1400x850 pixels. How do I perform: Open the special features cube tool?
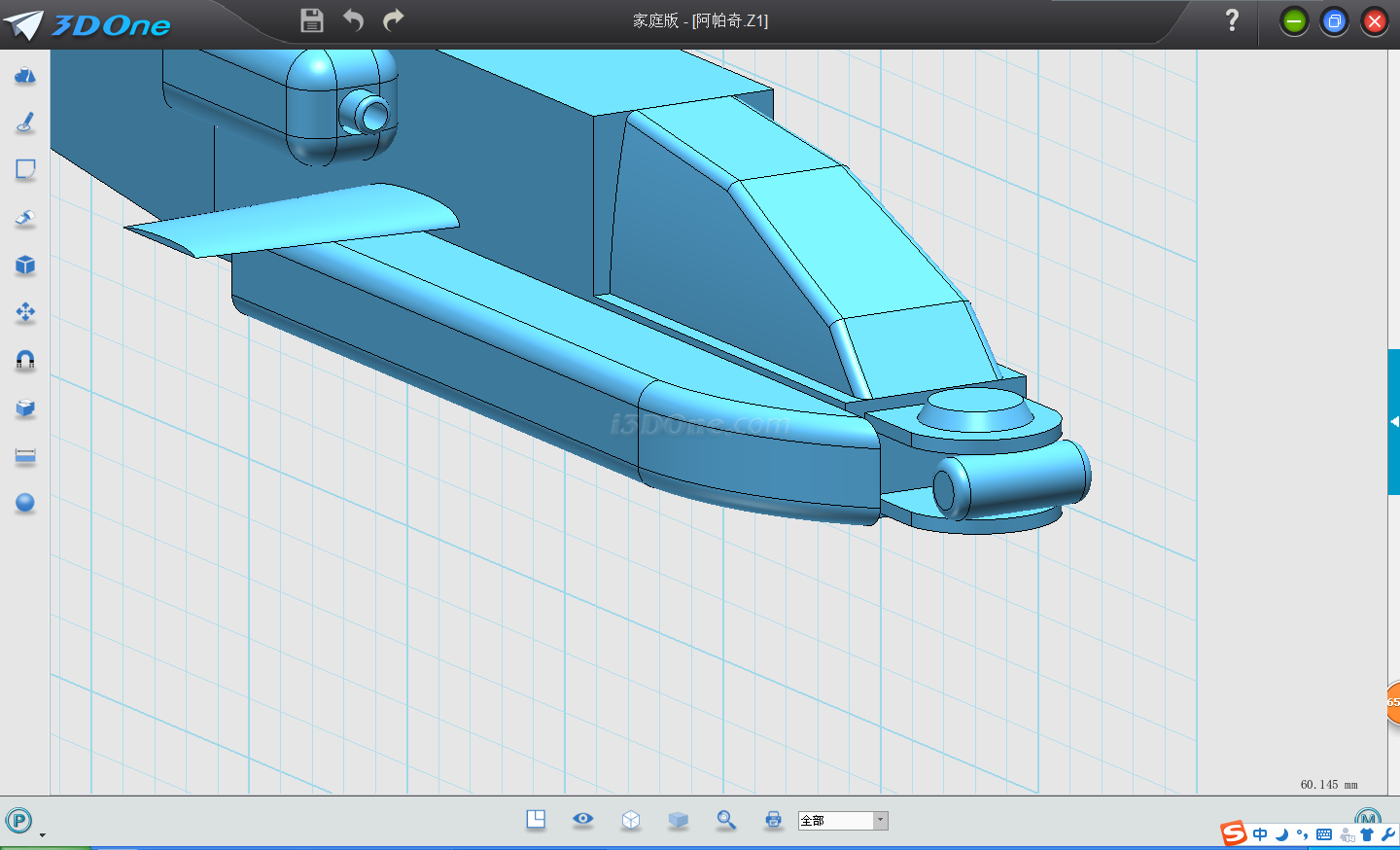coord(25,266)
